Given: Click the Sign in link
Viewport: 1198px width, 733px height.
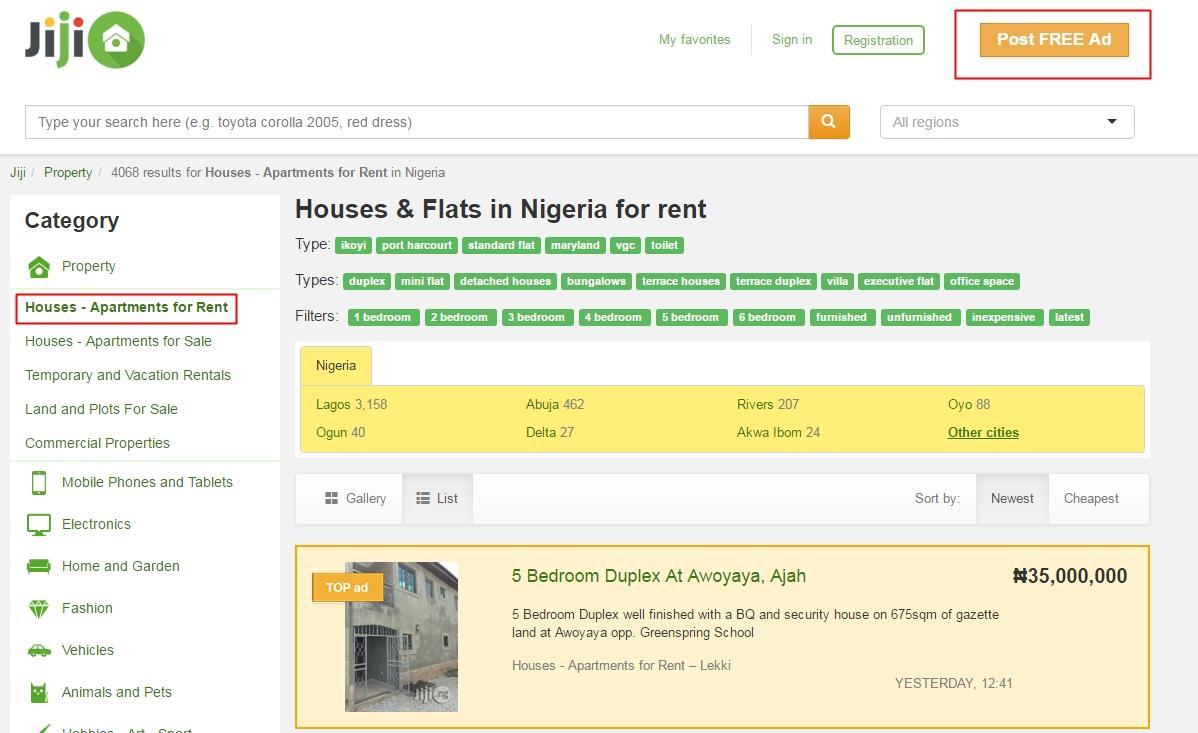Looking at the screenshot, I should click(x=792, y=40).
